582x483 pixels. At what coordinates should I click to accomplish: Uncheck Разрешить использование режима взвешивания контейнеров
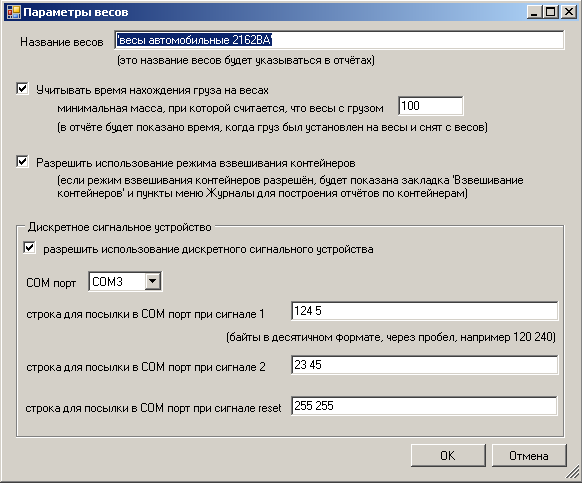(22, 162)
